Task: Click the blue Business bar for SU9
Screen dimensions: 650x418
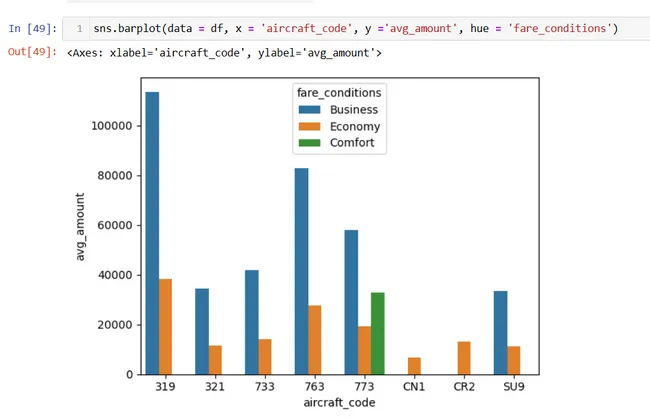Action: (x=500, y=333)
